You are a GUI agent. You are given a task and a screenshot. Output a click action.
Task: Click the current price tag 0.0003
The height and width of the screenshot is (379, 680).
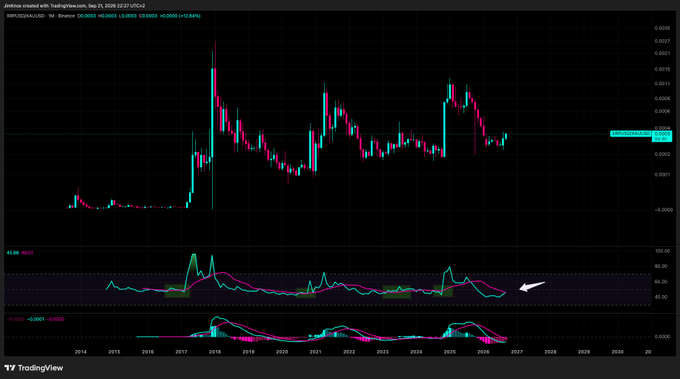click(x=662, y=137)
